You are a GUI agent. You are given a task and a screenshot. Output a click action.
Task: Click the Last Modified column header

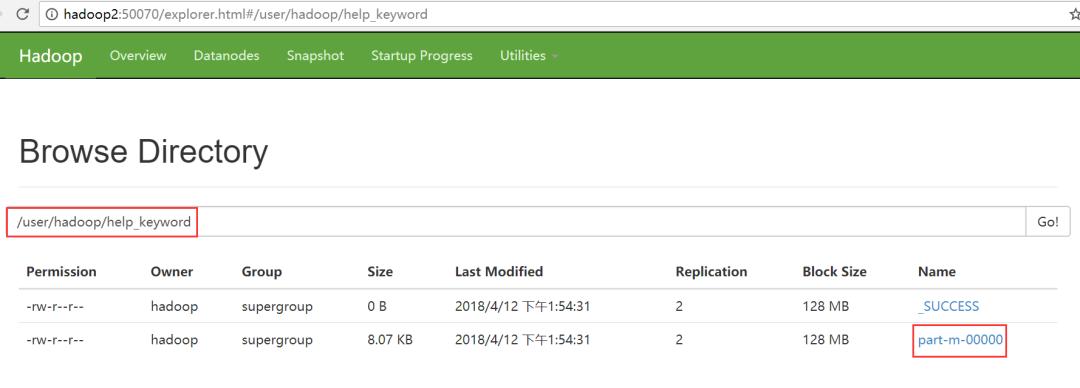(x=499, y=272)
